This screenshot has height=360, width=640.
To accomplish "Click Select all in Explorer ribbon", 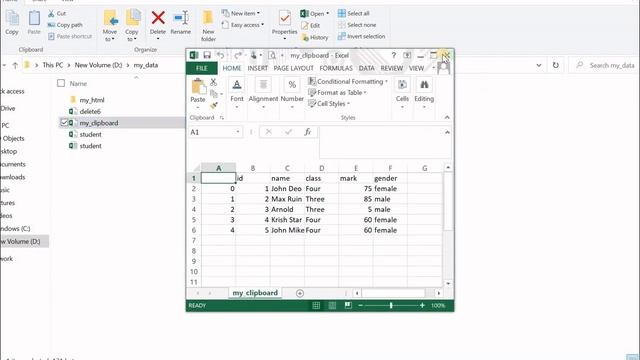I will [x=354, y=13].
